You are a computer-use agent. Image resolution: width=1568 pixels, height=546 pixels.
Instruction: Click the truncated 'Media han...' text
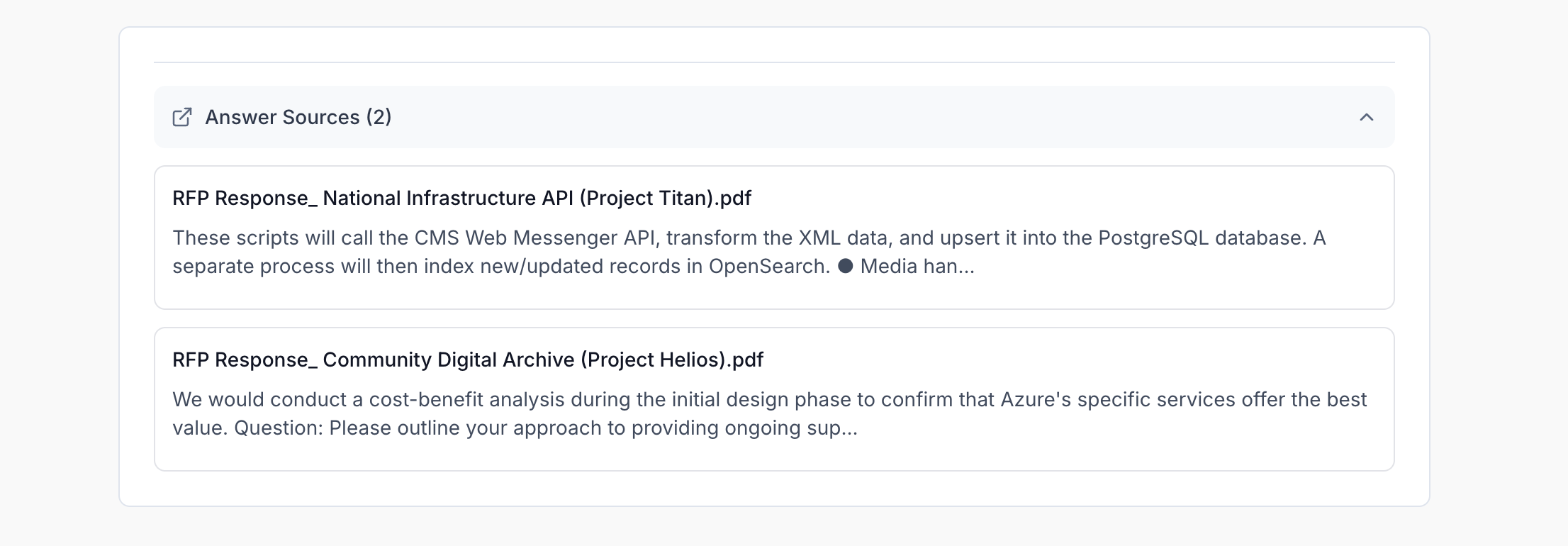pyautogui.click(x=917, y=266)
